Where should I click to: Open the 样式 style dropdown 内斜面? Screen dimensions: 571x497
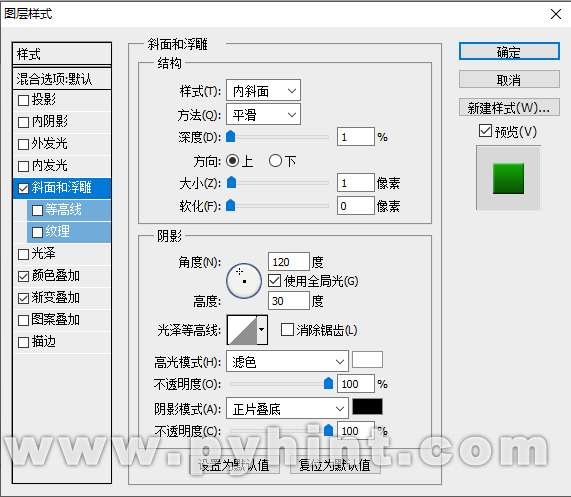tap(263, 90)
